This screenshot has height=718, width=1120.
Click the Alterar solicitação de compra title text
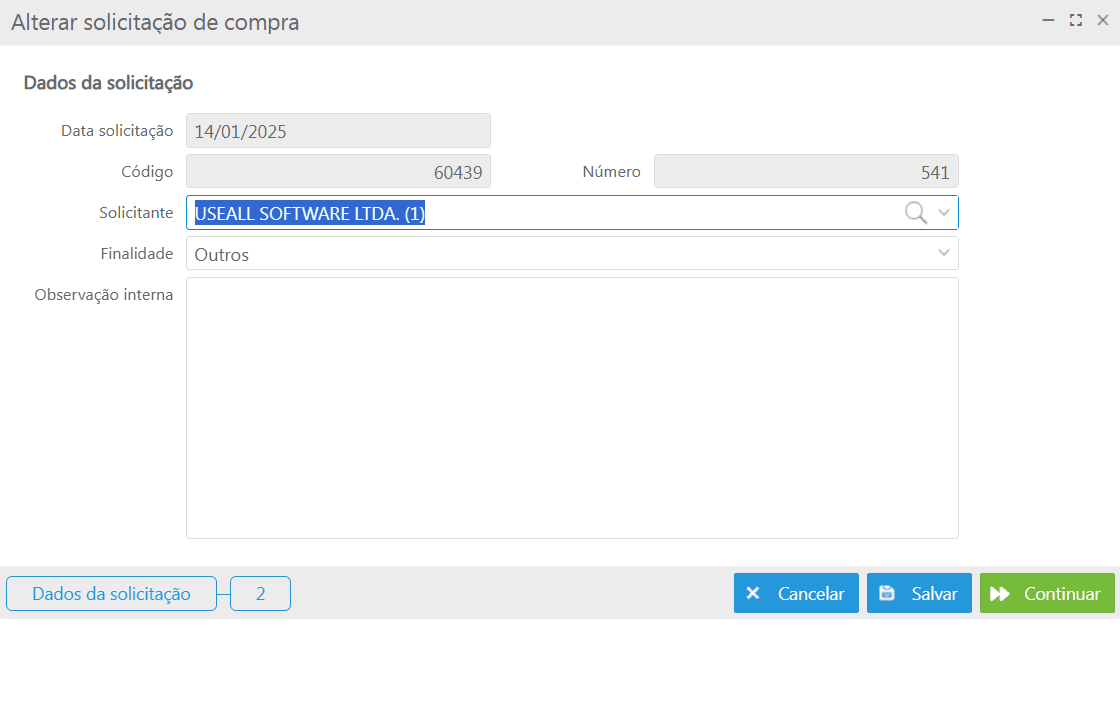click(x=155, y=22)
